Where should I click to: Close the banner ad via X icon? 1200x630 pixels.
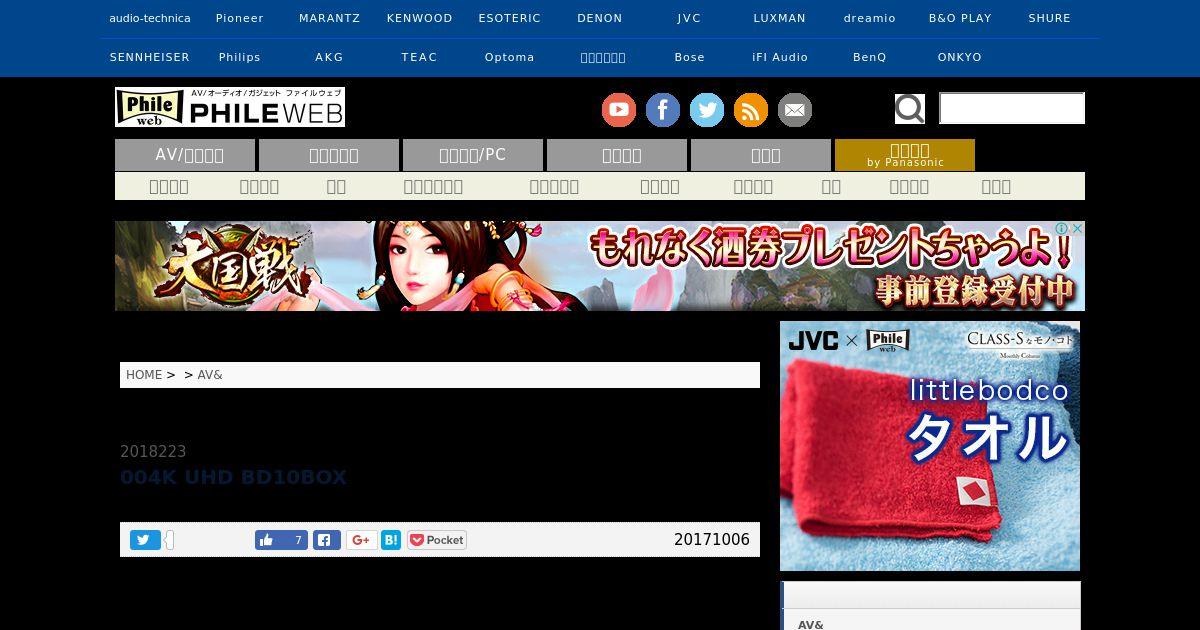pos(1078,229)
